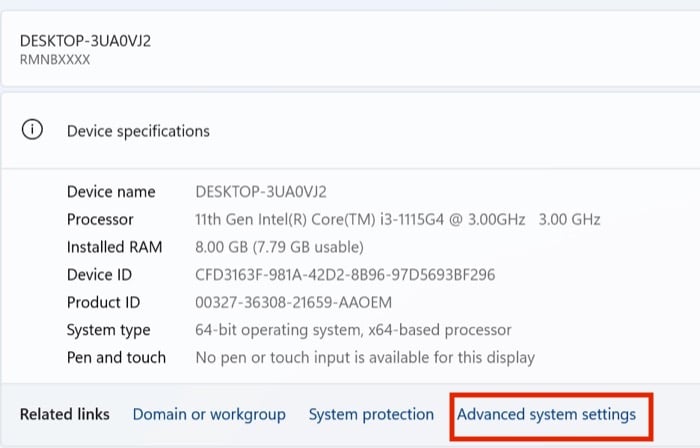This screenshot has height=448, width=700.
Task: Open the System protection link
Action: pyautogui.click(x=371, y=415)
